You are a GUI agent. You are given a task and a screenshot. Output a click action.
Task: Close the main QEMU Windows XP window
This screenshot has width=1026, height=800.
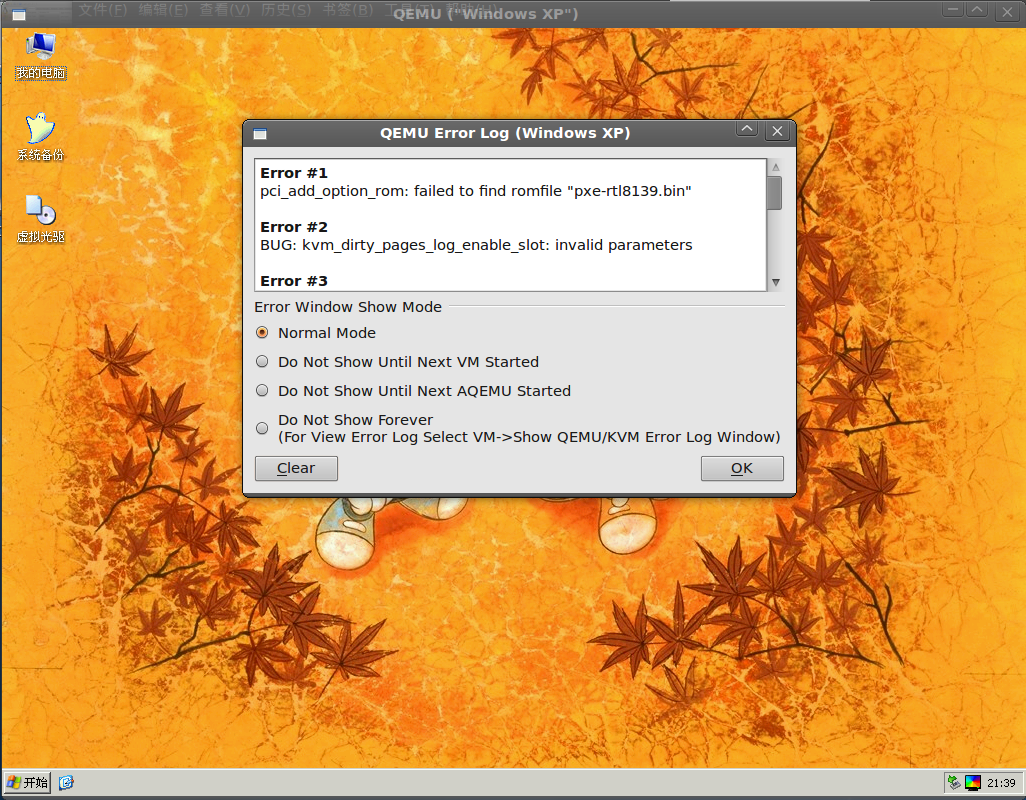(1007, 12)
